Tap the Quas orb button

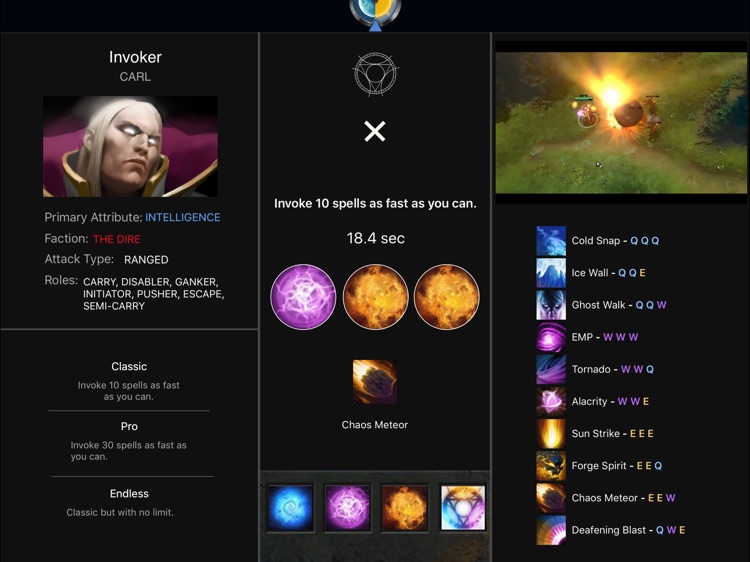coord(290,508)
